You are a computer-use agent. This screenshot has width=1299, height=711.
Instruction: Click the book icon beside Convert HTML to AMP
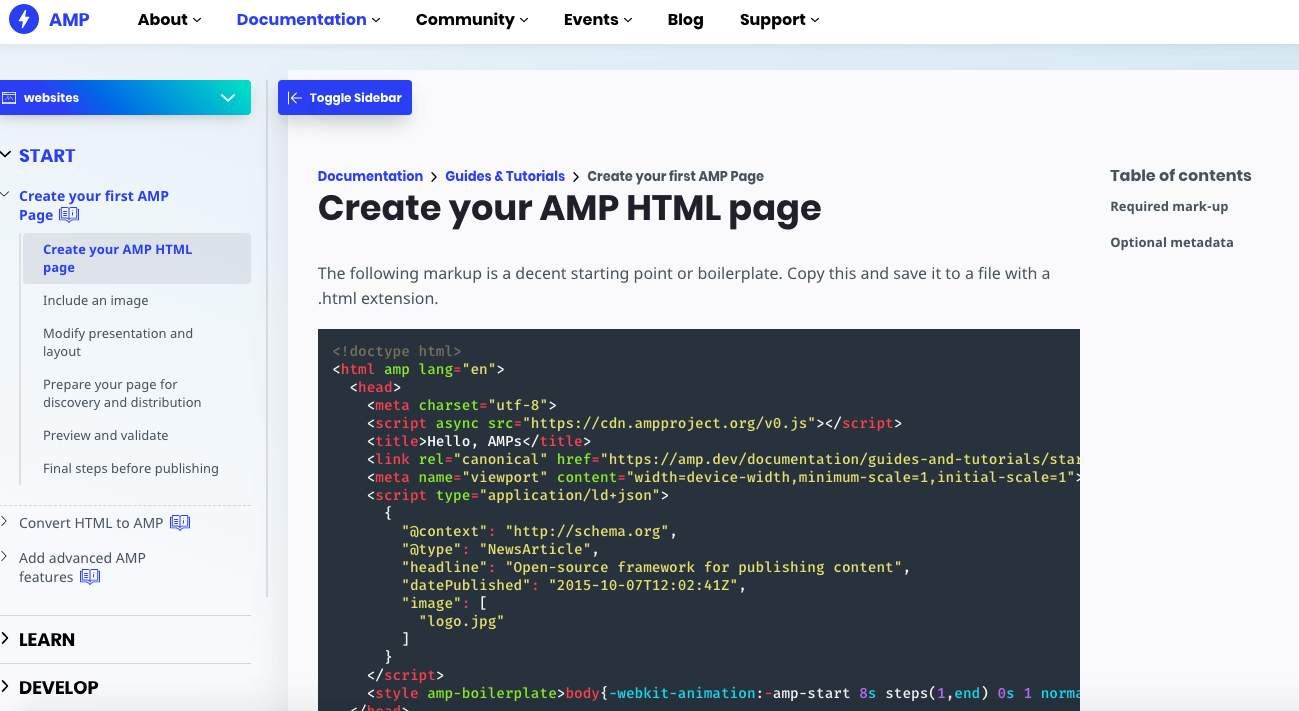(180, 523)
